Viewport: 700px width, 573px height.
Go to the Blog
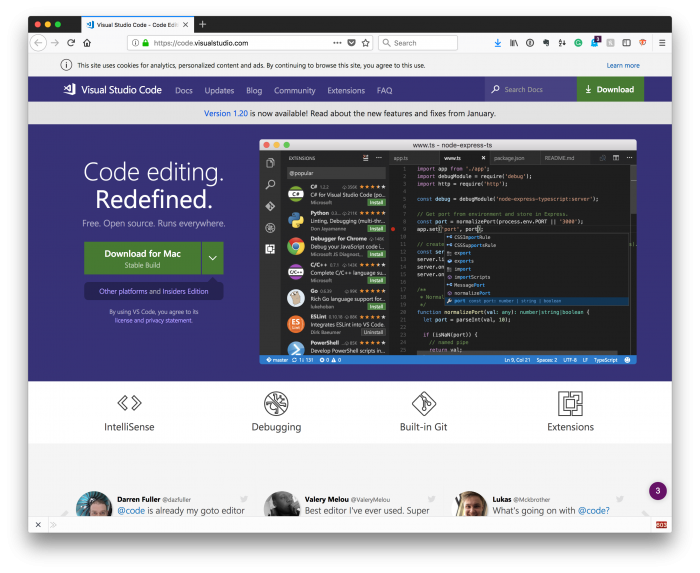pos(254,91)
